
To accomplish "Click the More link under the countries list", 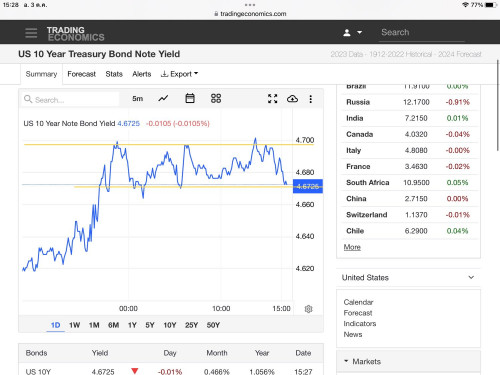I will (x=352, y=247).
